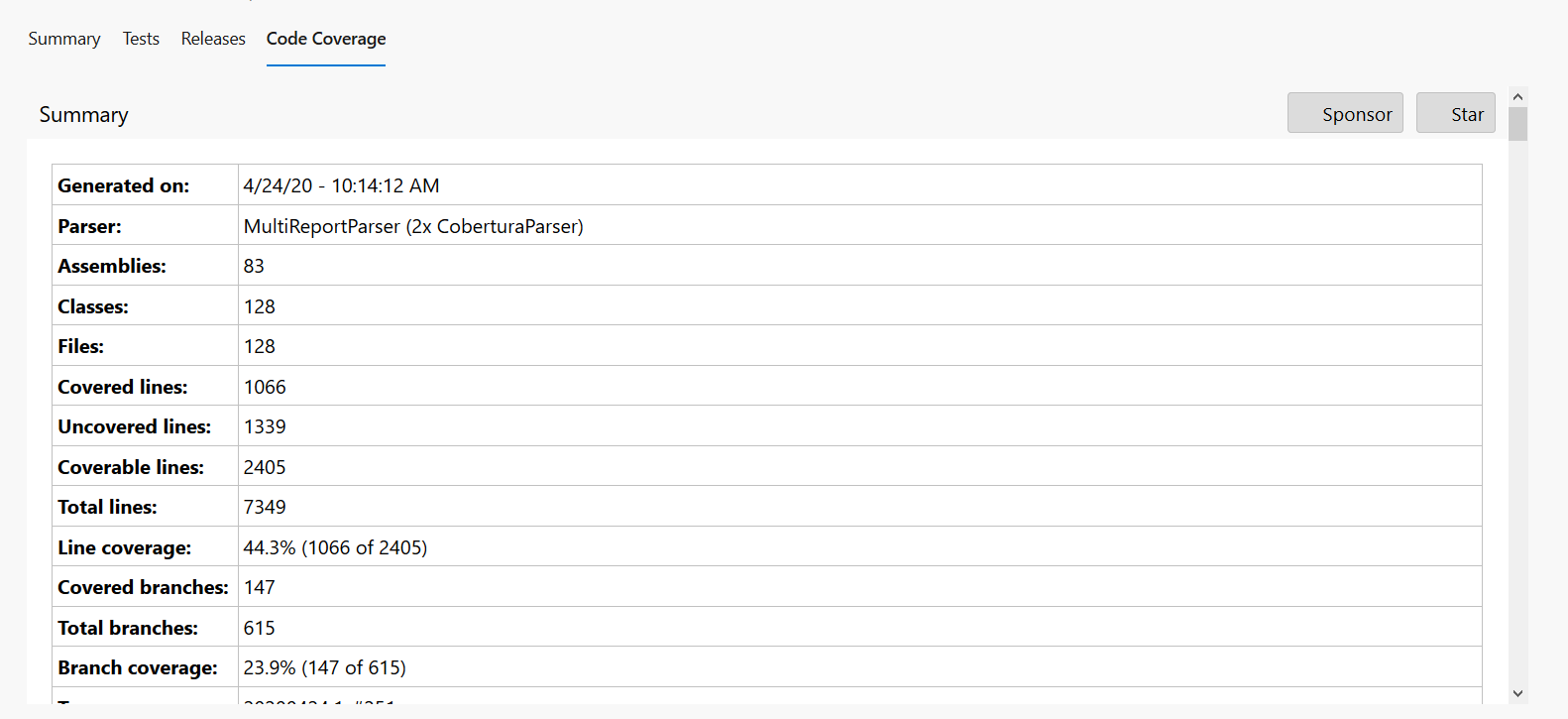Click the Sponsor button
The image size is (1568, 719).
pyautogui.click(x=1345, y=113)
